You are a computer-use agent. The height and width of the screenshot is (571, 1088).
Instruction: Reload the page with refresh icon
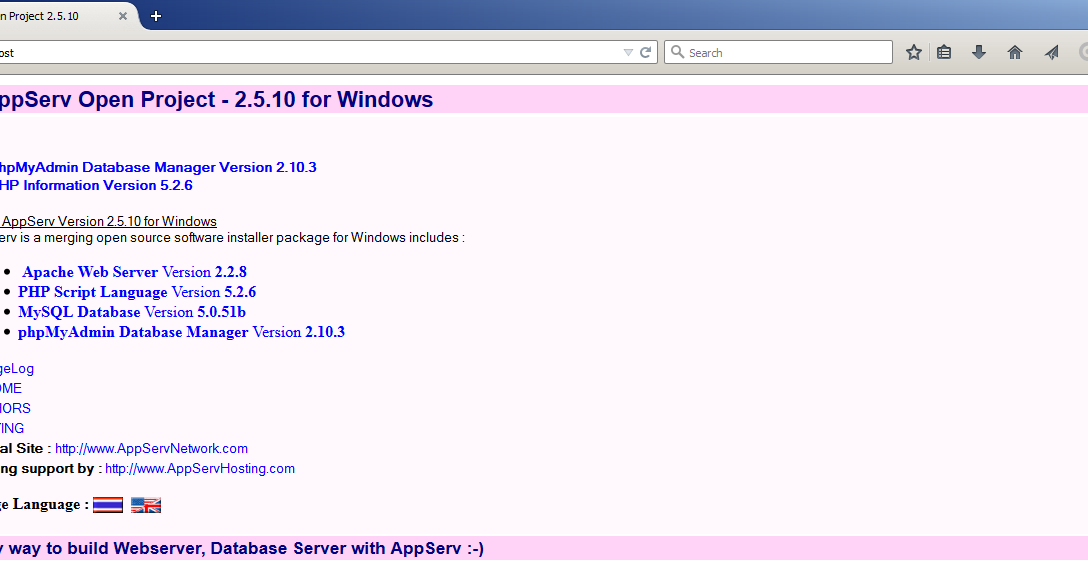(x=645, y=52)
